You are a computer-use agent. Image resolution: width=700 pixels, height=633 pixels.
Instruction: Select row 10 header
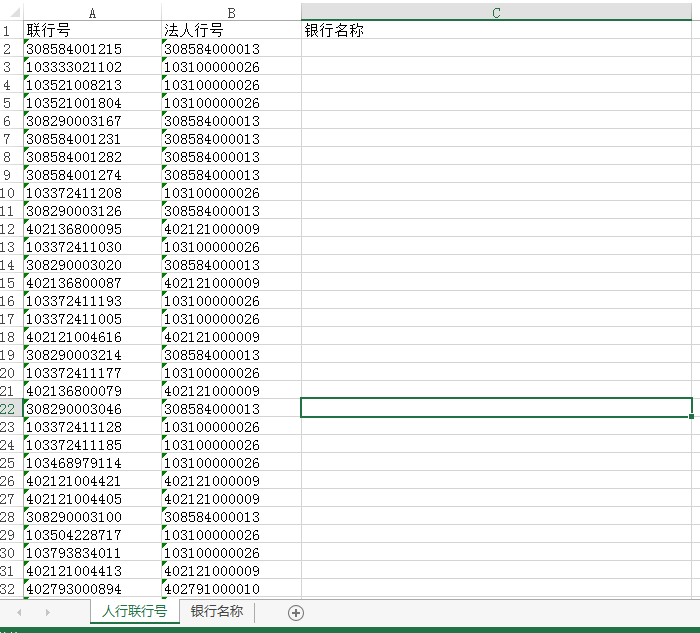click(11, 192)
